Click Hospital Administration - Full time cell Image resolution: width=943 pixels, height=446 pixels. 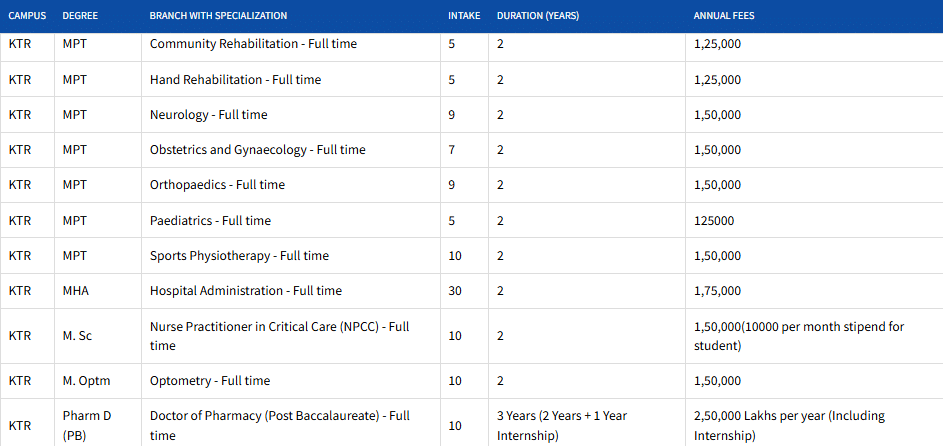click(x=245, y=291)
